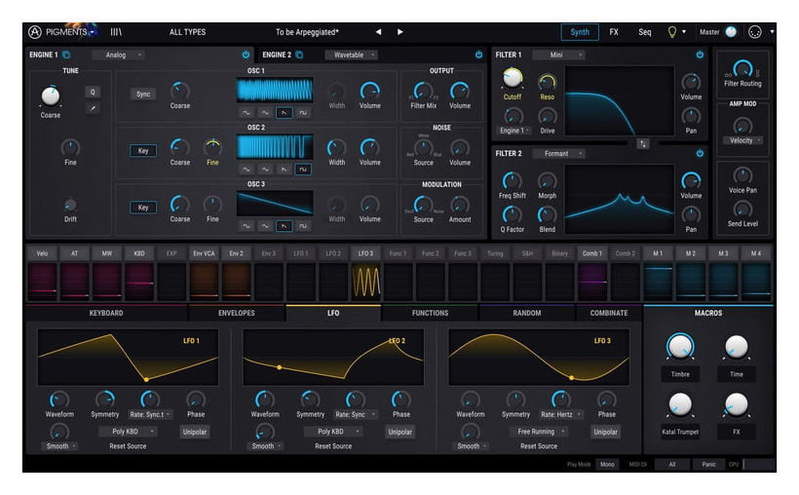The height and width of the screenshot is (495, 799).
Task: Switch to the Synth tab
Action: pyautogui.click(x=580, y=32)
